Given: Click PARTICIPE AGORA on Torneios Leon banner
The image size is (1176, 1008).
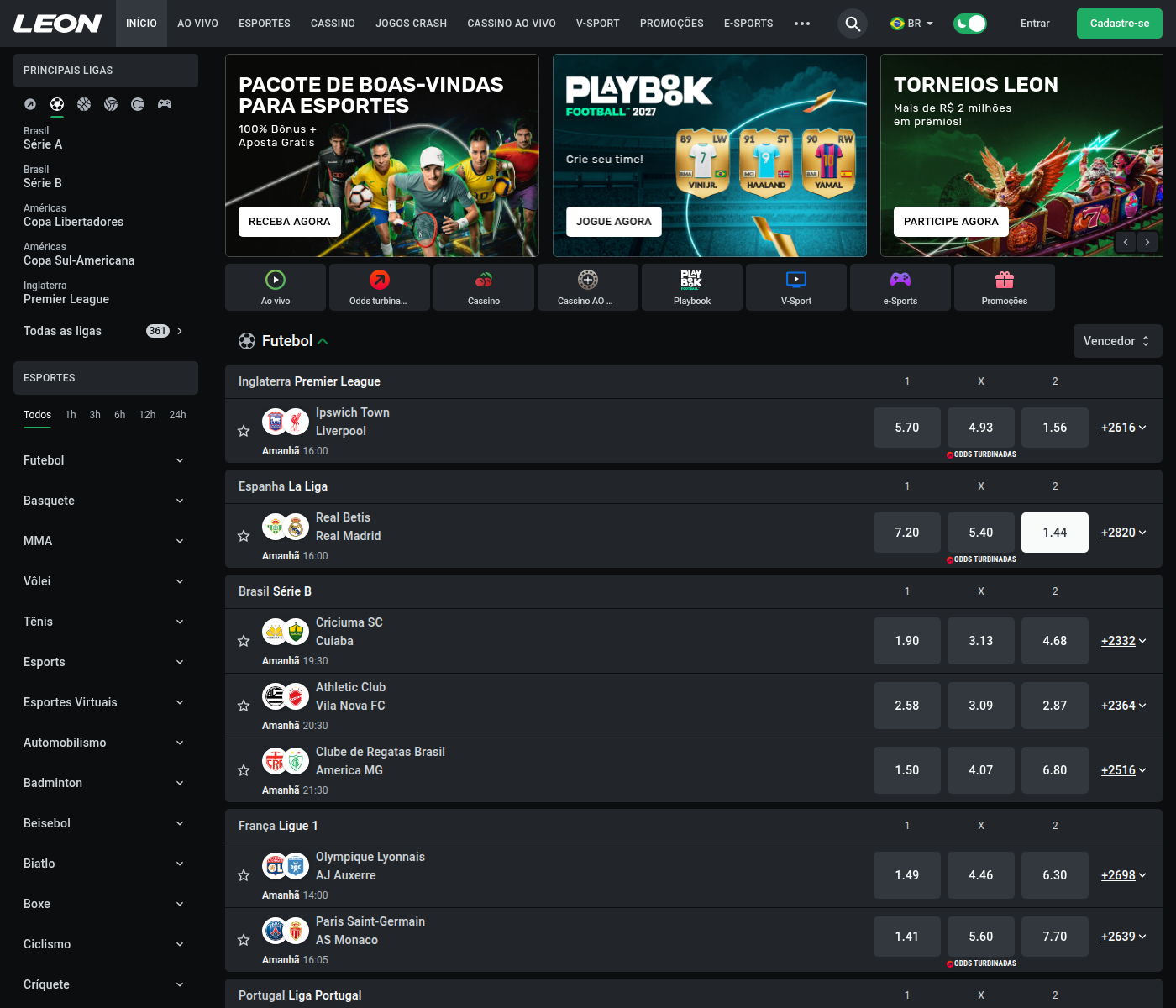Looking at the screenshot, I should click(x=951, y=222).
